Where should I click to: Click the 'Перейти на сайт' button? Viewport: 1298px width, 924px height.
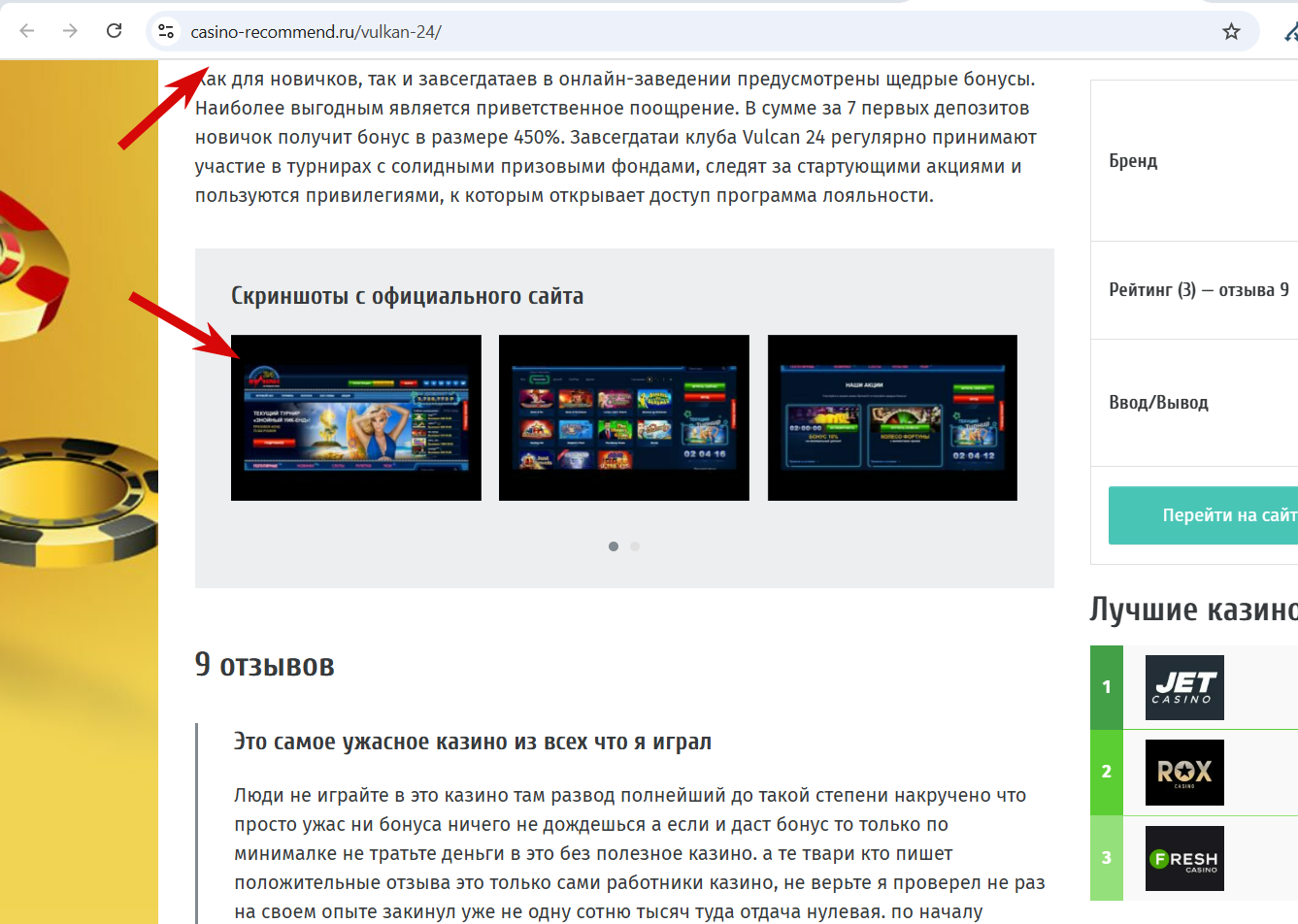[1204, 515]
